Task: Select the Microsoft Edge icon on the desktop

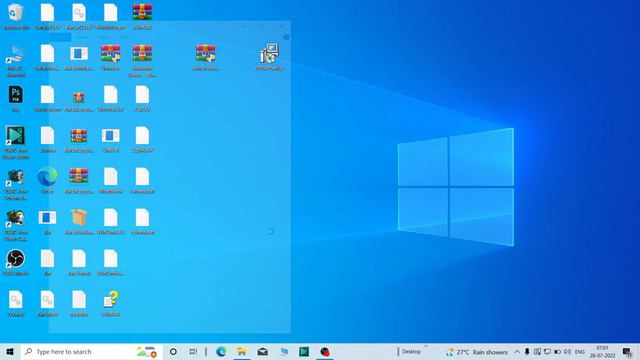Action: pos(47,180)
